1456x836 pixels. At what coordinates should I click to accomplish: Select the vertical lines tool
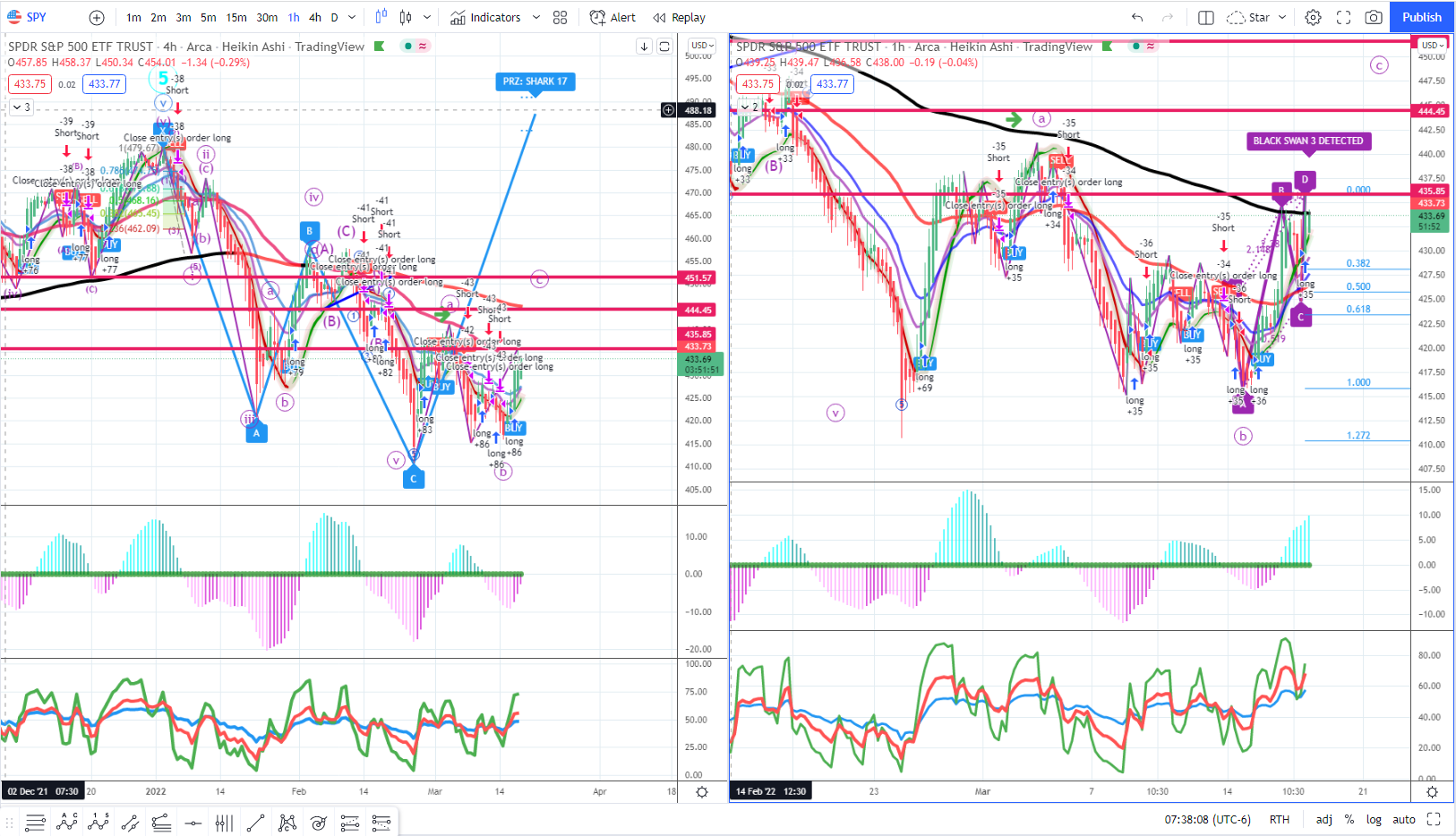point(224,822)
